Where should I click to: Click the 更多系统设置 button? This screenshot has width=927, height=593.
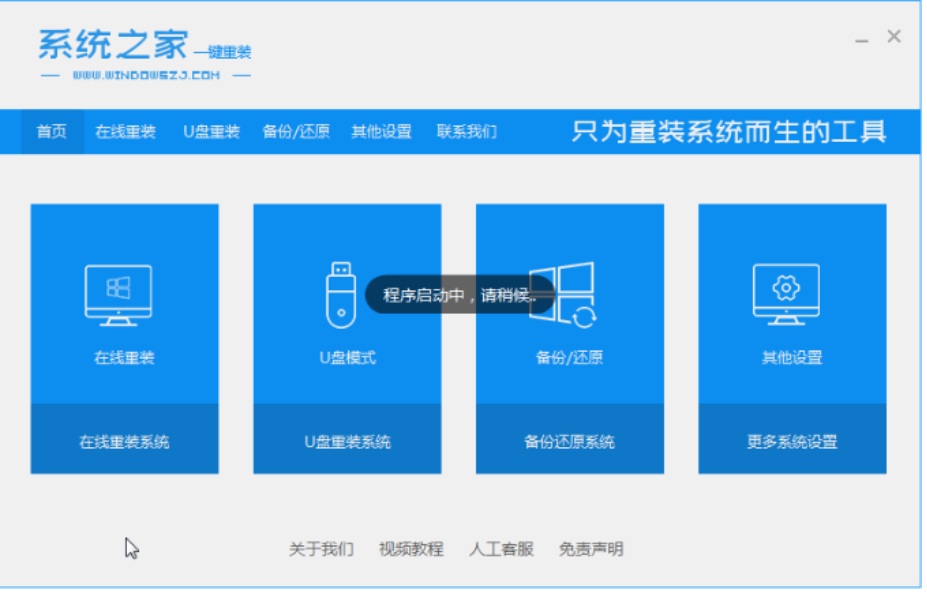point(792,441)
